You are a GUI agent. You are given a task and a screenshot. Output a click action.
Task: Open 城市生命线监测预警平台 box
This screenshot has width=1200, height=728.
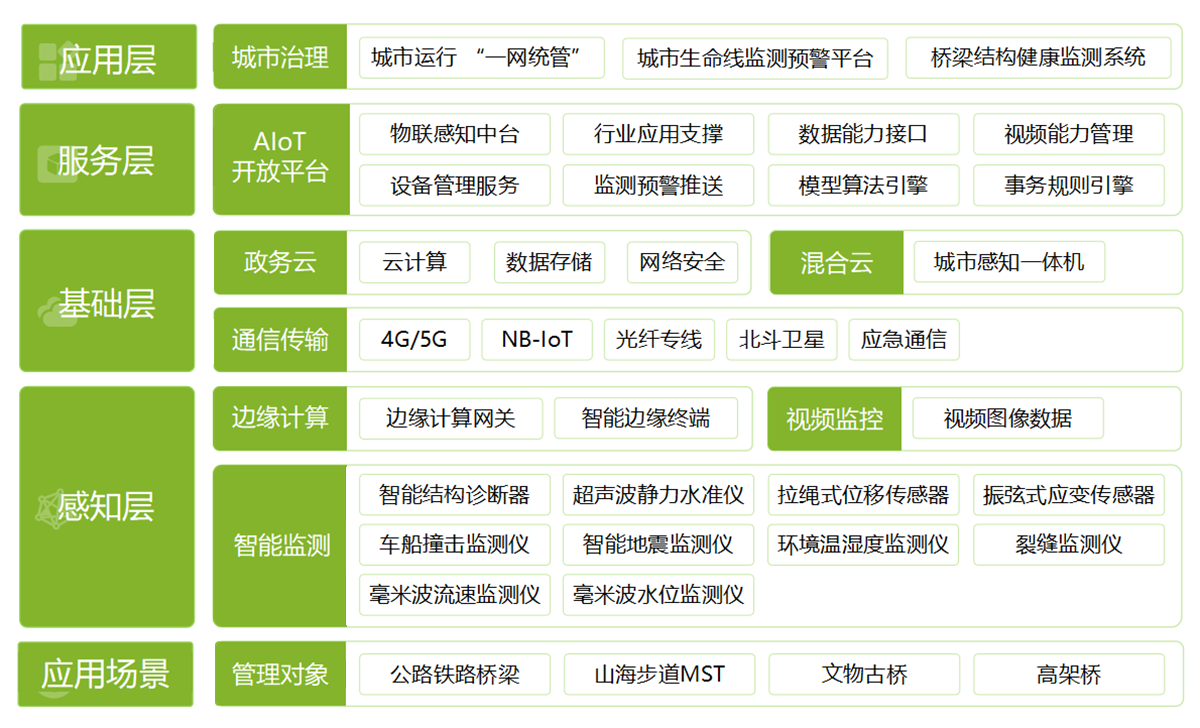coord(755,58)
